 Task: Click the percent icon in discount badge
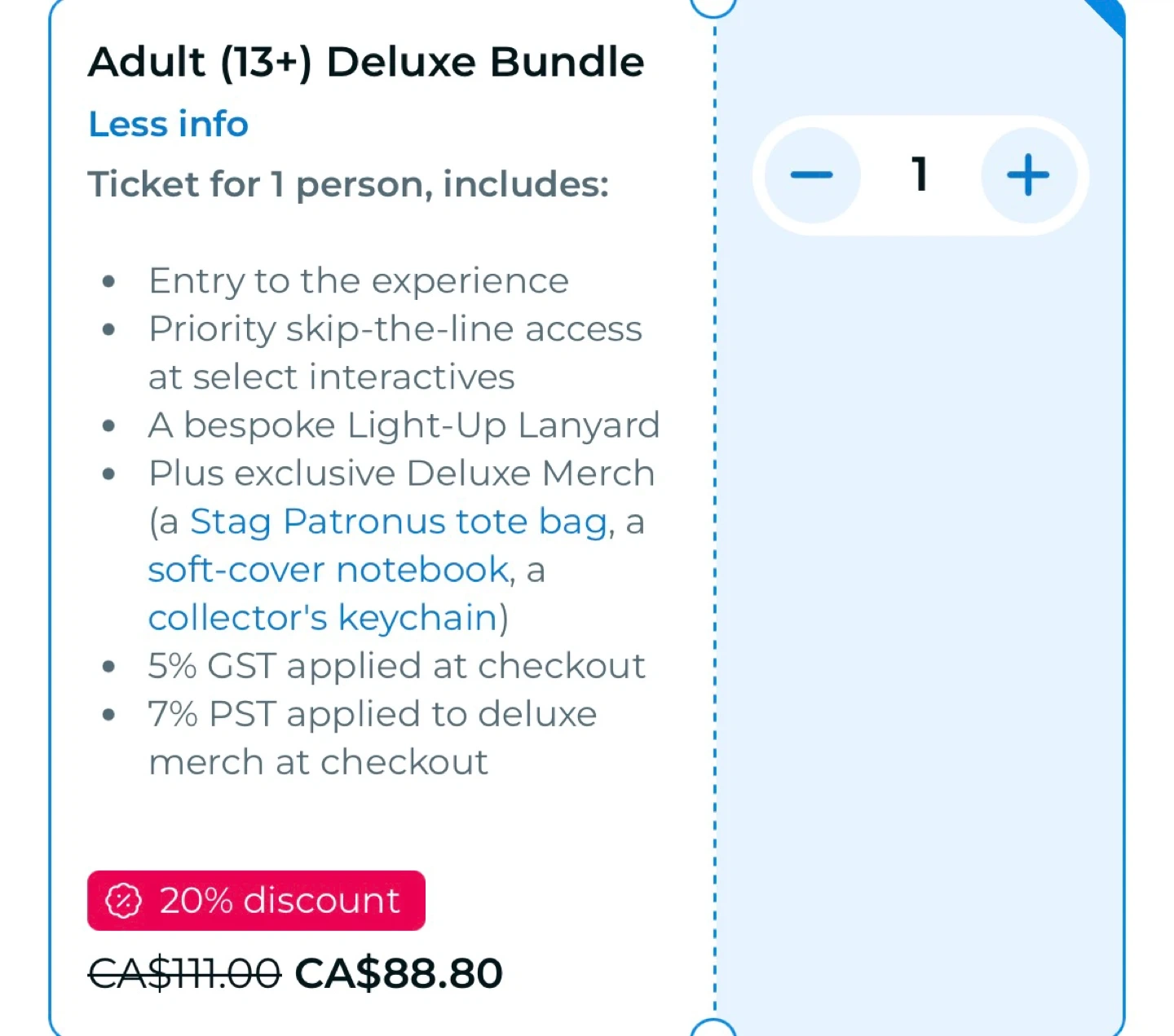[124, 901]
